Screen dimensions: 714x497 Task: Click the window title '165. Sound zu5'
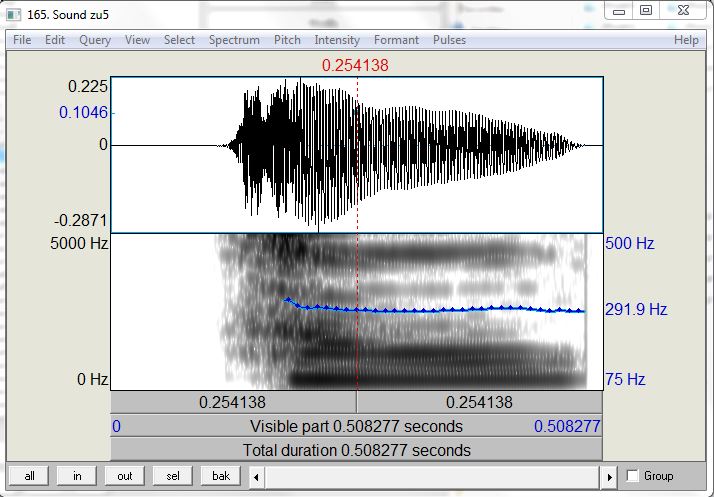click(x=68, y=15)
